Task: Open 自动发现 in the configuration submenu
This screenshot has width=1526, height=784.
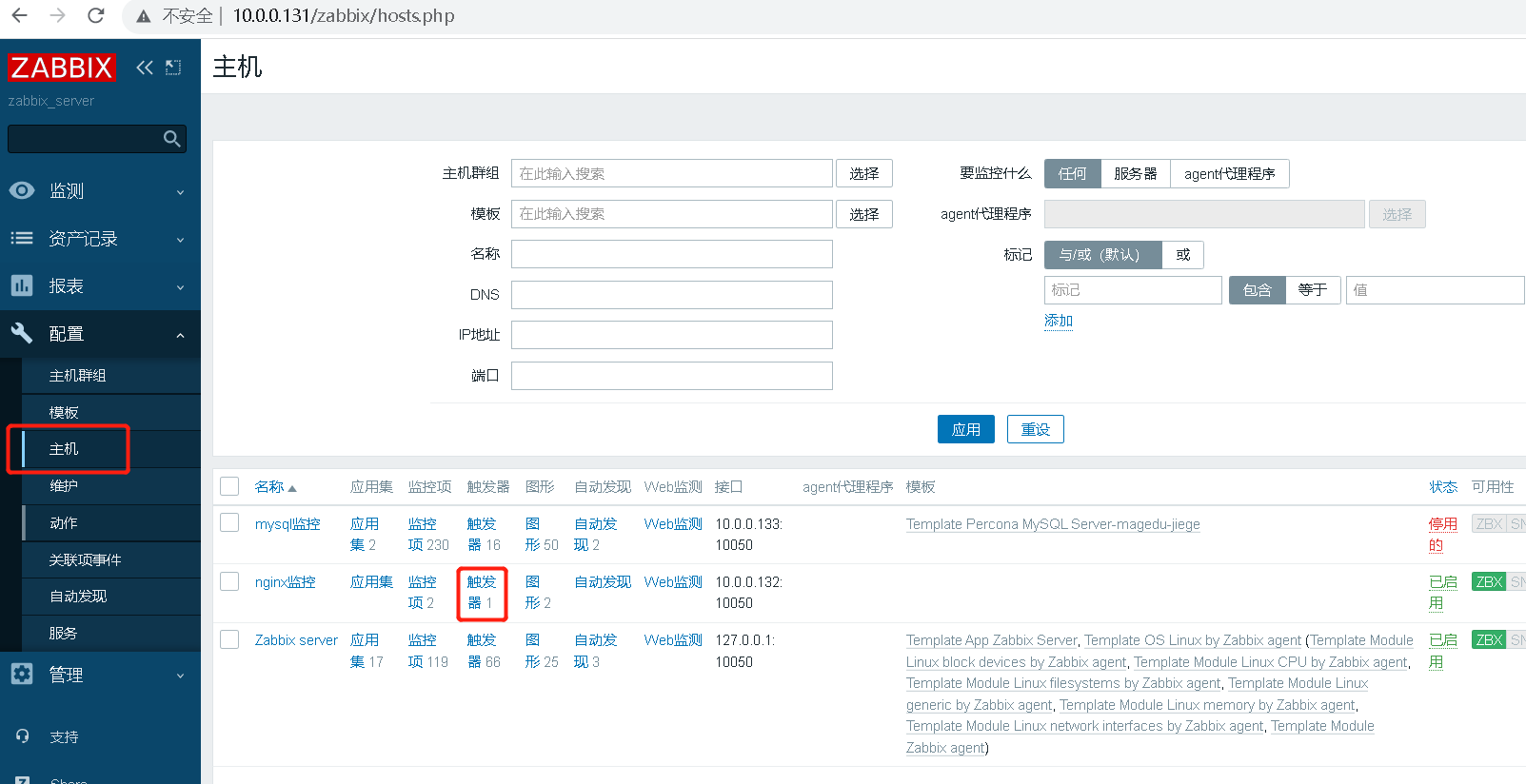Action: pos(111,597)
